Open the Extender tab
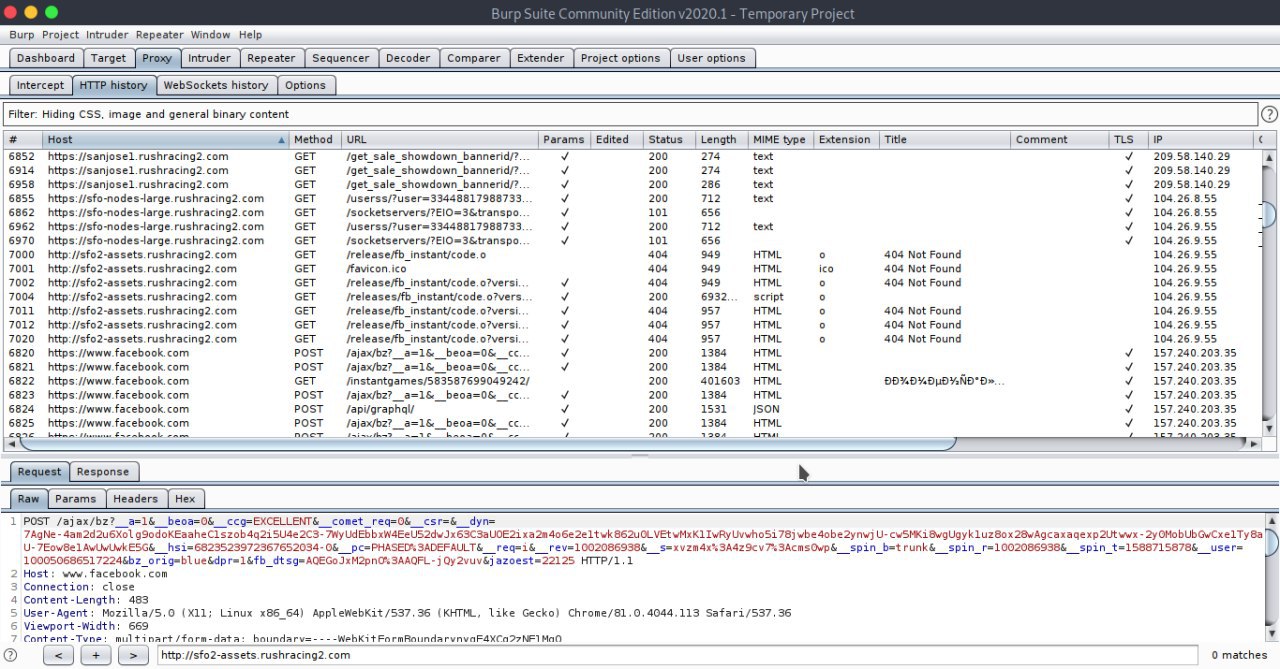The height and width of the screenshot is (669, 1280). 540,58
